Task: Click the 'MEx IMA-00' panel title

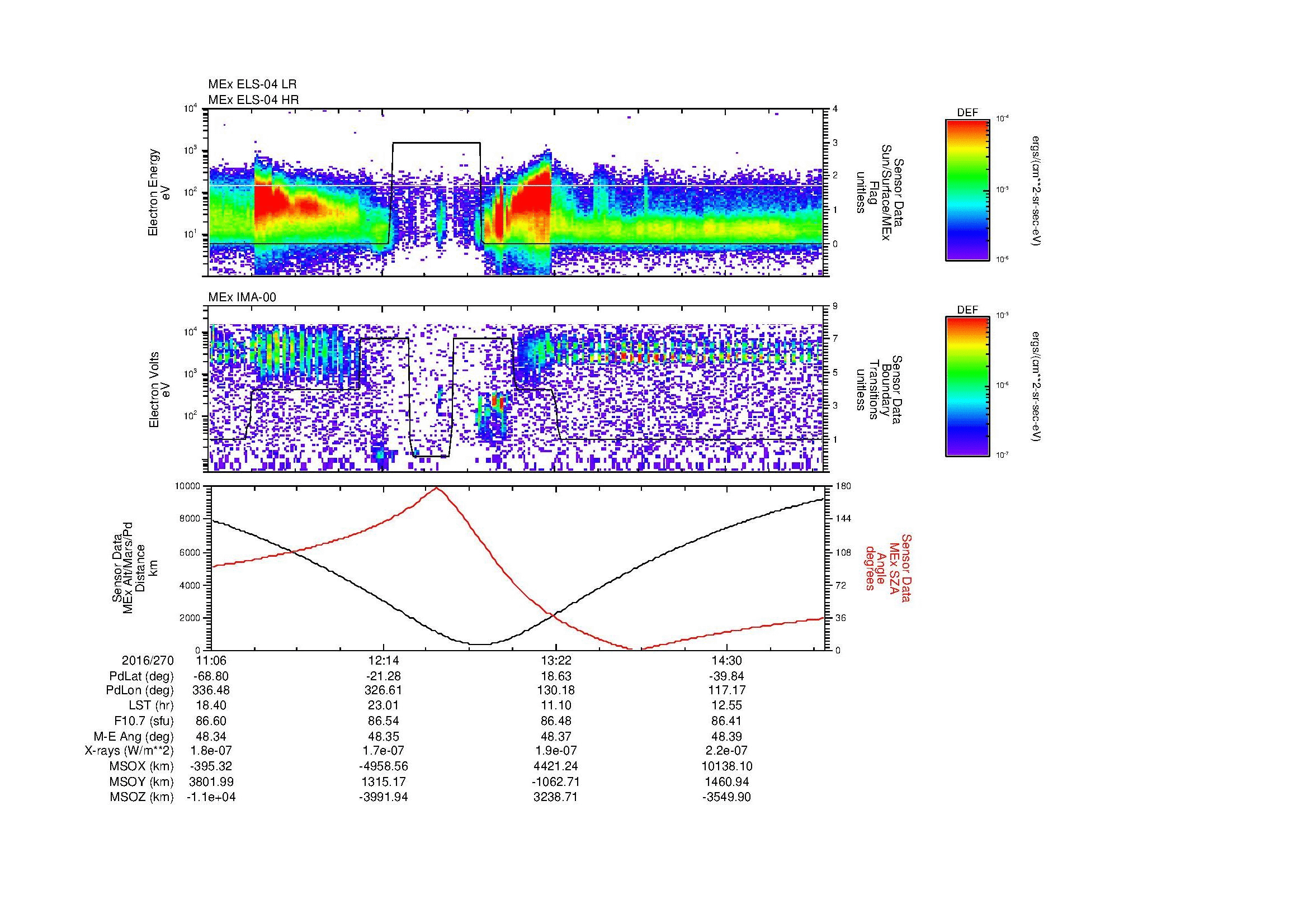Action: click(x=242, y=297)
